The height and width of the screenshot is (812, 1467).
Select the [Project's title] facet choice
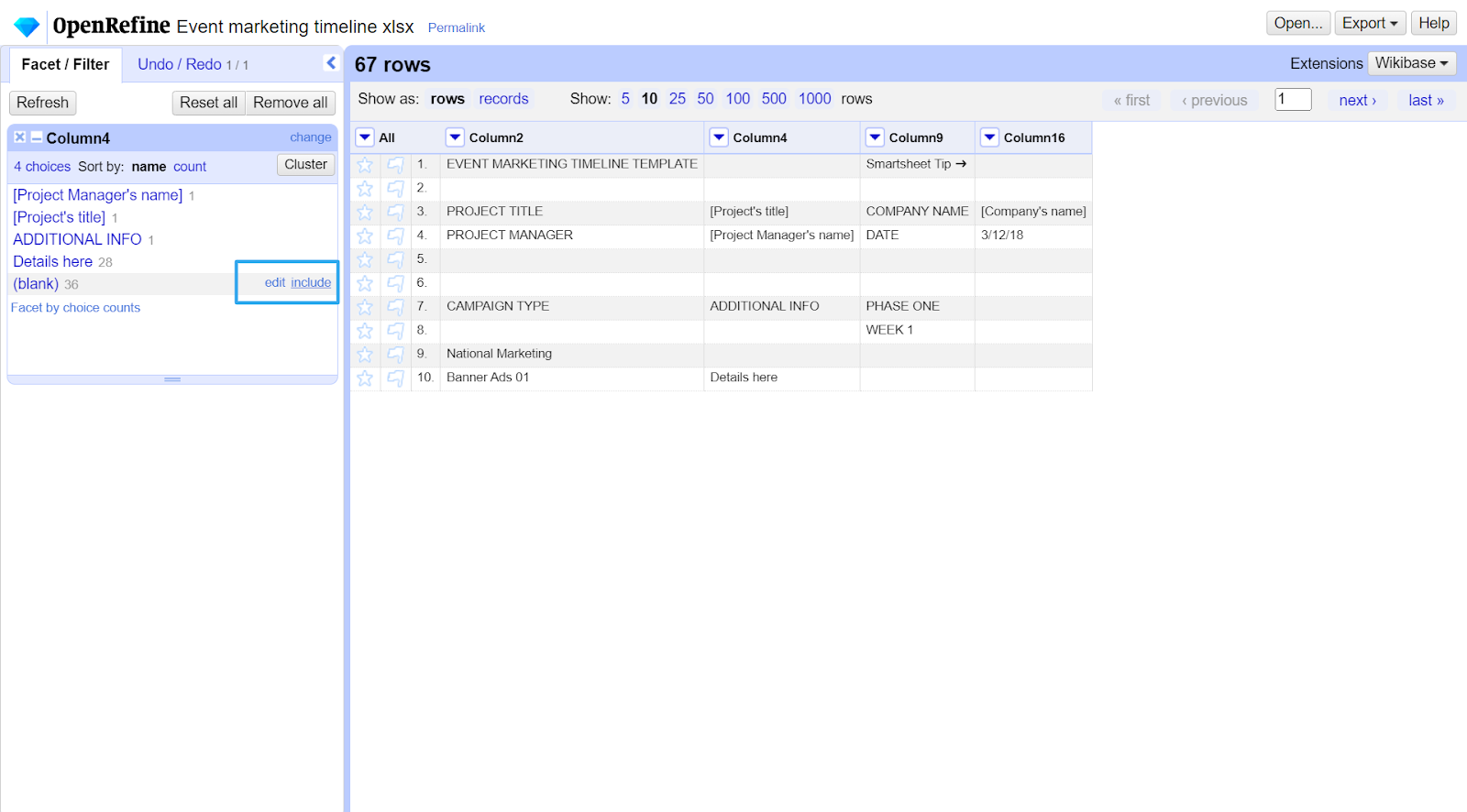pyautogui.click(x=59, y=217)
